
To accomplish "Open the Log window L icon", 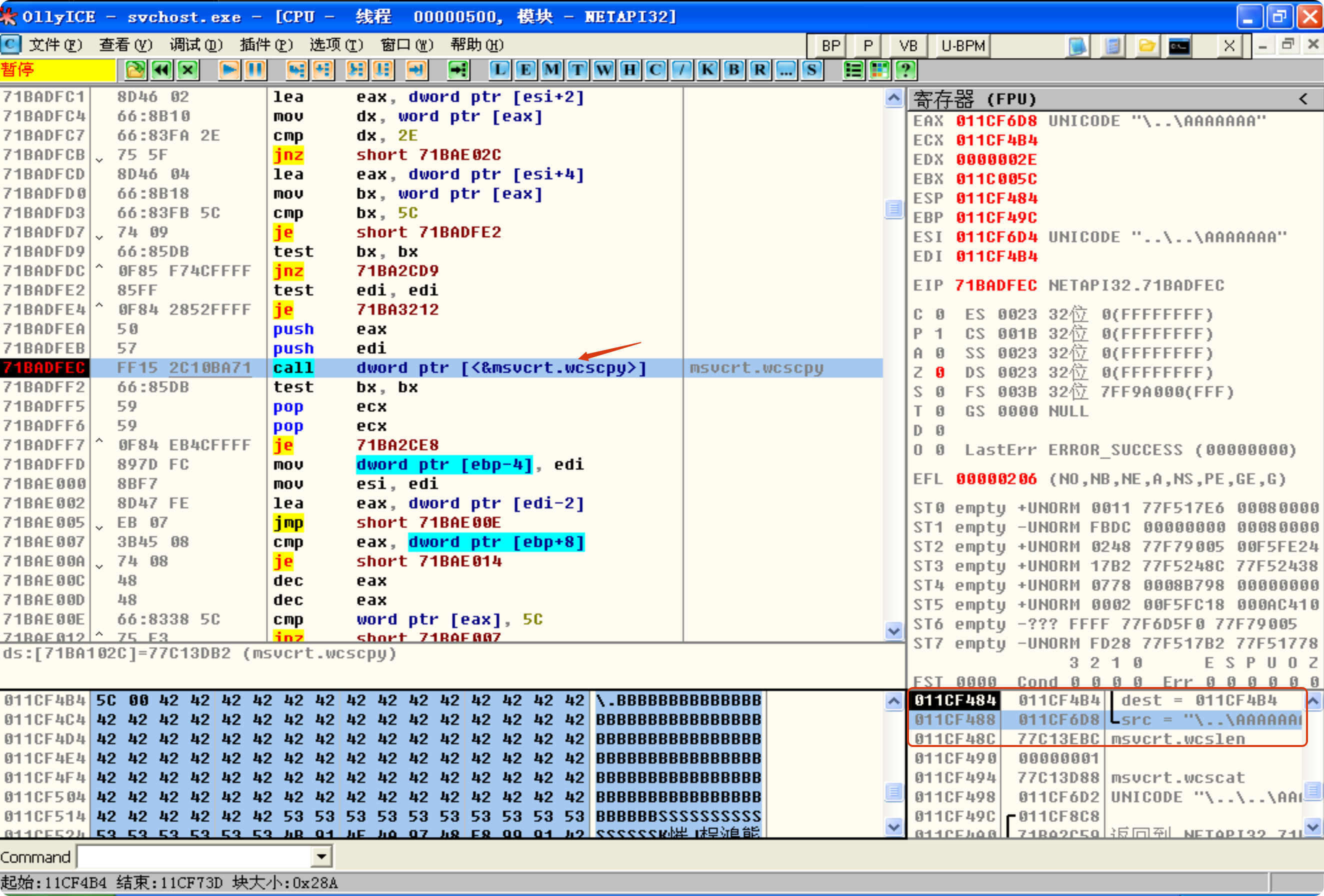I will tap(499, 70).
